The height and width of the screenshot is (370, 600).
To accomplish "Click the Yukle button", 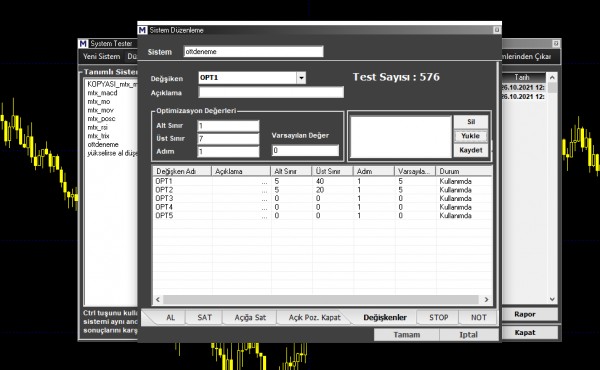I will tap(471, 136).
